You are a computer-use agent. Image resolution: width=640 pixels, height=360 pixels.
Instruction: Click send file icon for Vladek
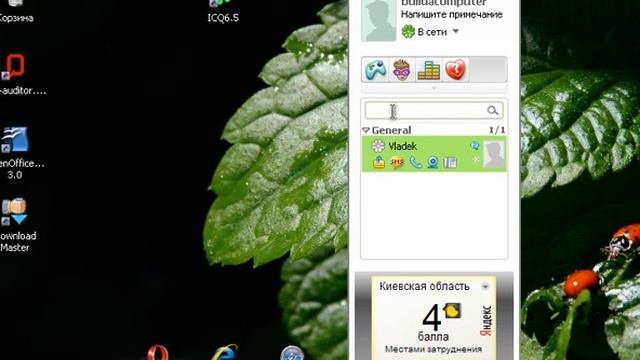[379, 162]
